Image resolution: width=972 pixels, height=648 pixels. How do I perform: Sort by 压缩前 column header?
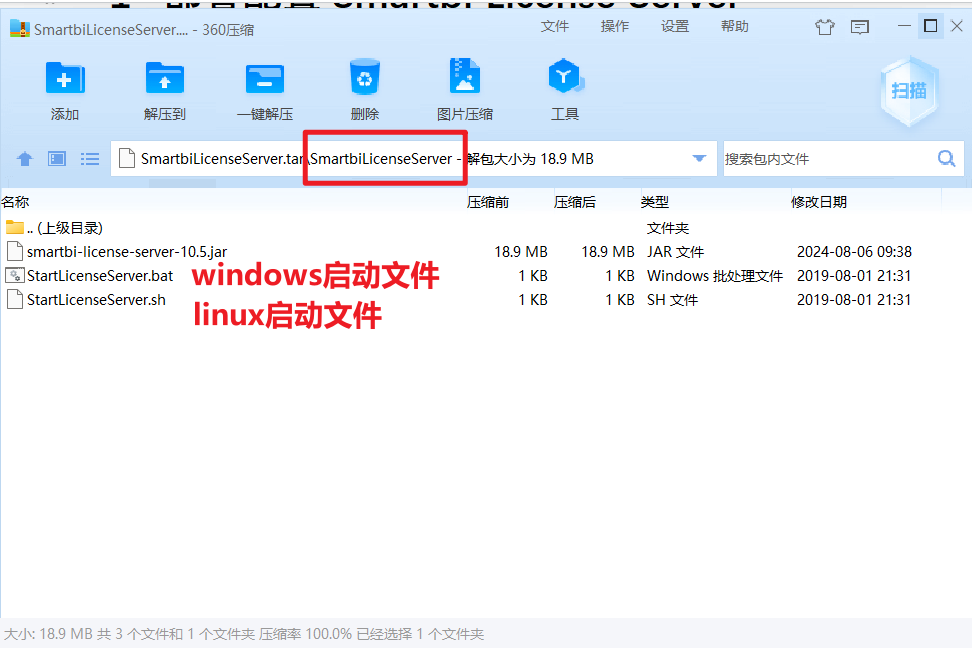488,202
